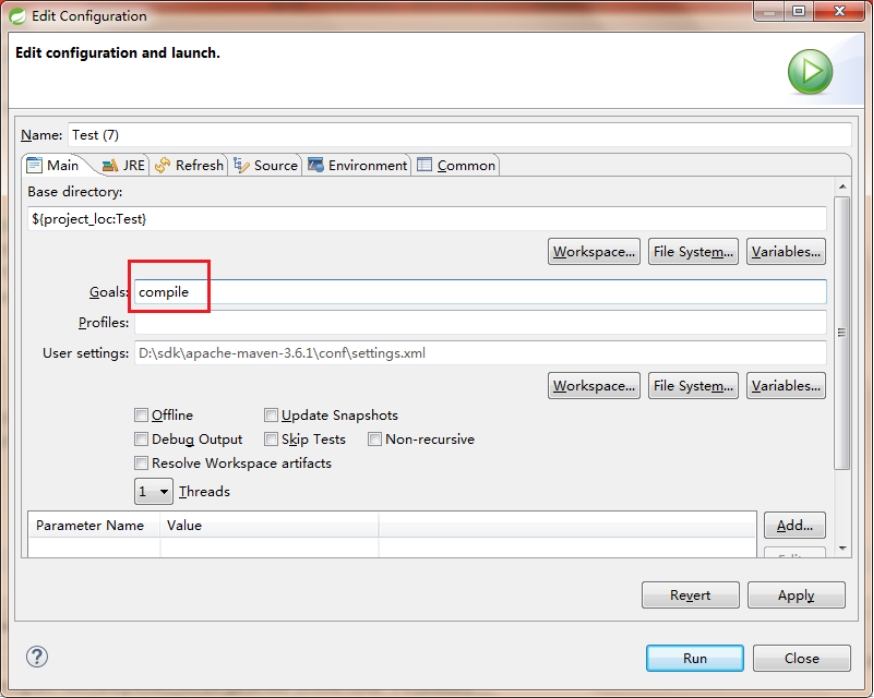874x698 pixels.
Task: Click the green Run arrow icon in header
Action: point(810,71)
